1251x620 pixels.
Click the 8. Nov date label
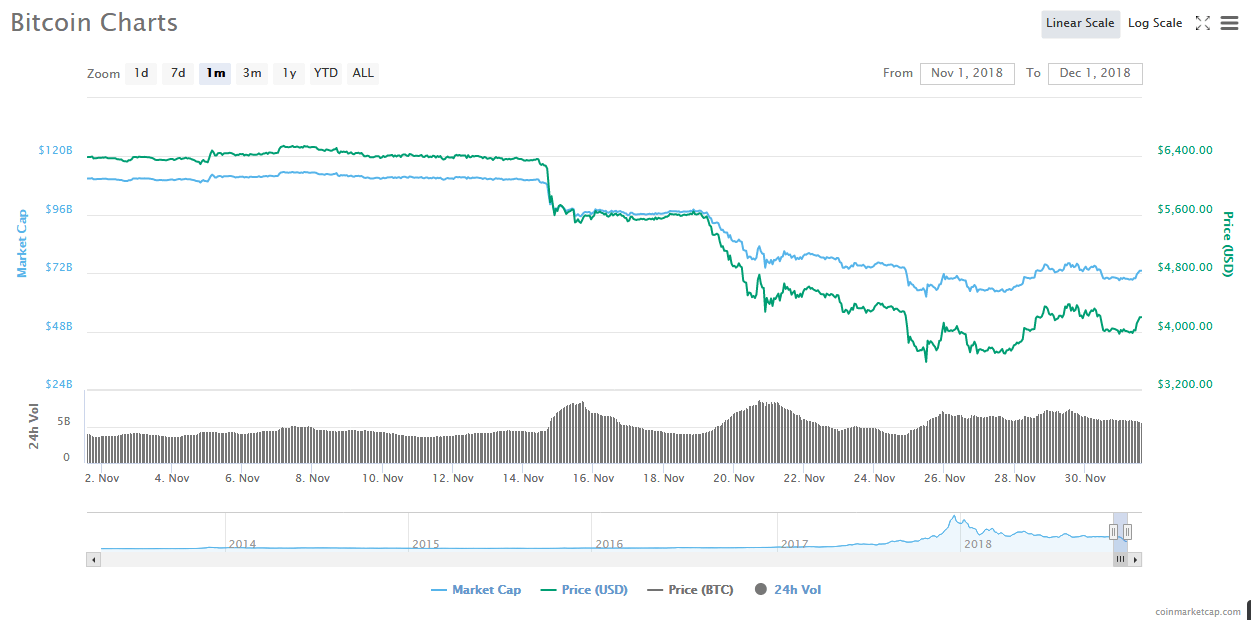click(312, 478)
